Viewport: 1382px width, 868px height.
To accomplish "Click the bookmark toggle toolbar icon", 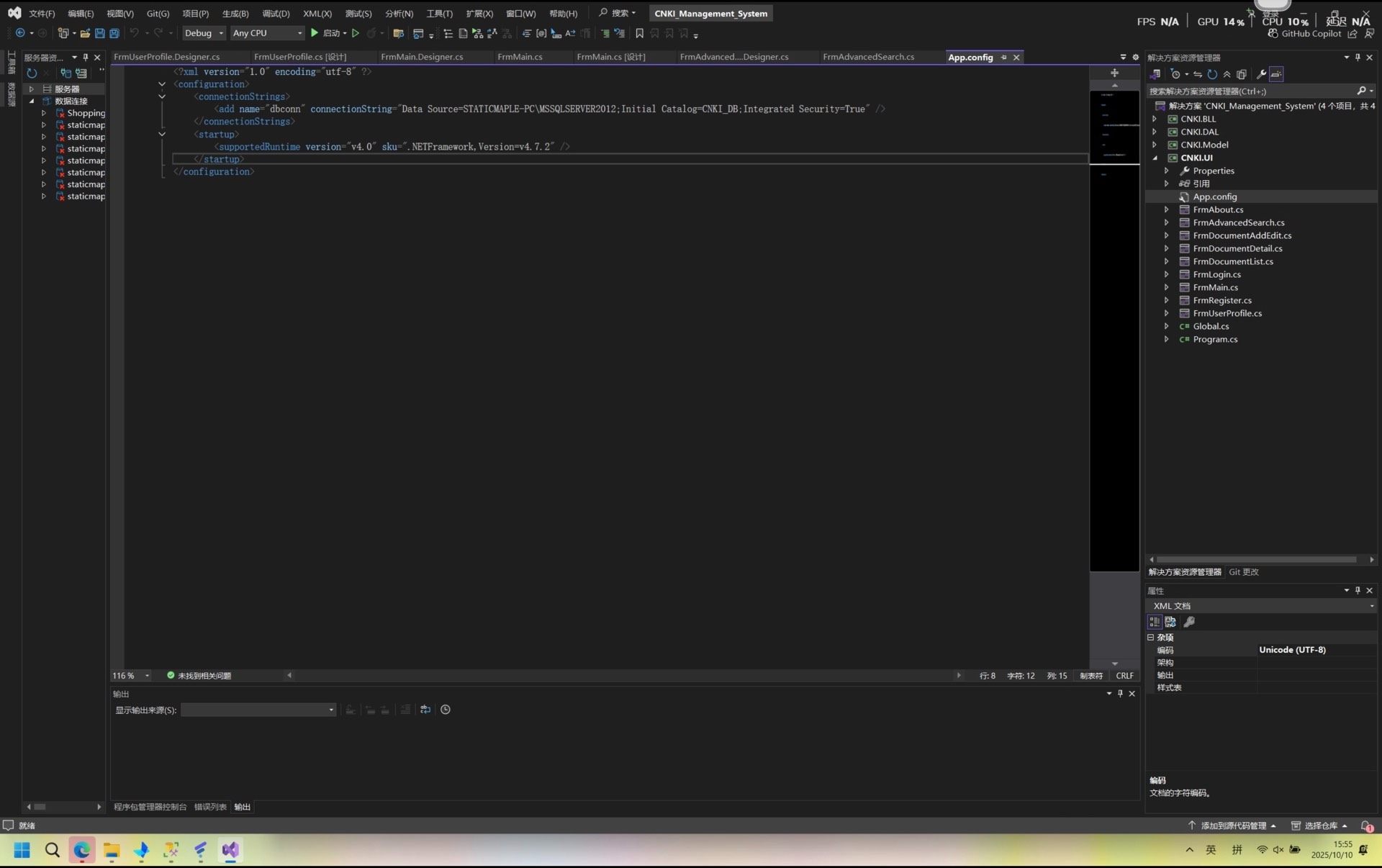I will click(x=639, y=33).
